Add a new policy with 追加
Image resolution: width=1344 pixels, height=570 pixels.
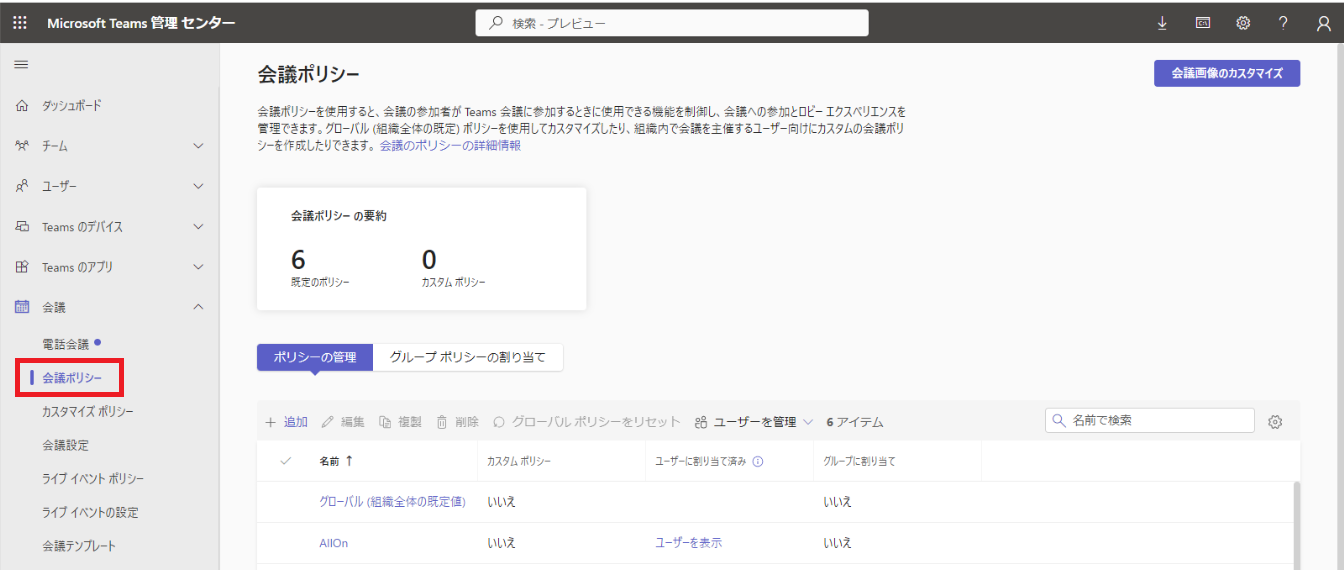(286, 422)
